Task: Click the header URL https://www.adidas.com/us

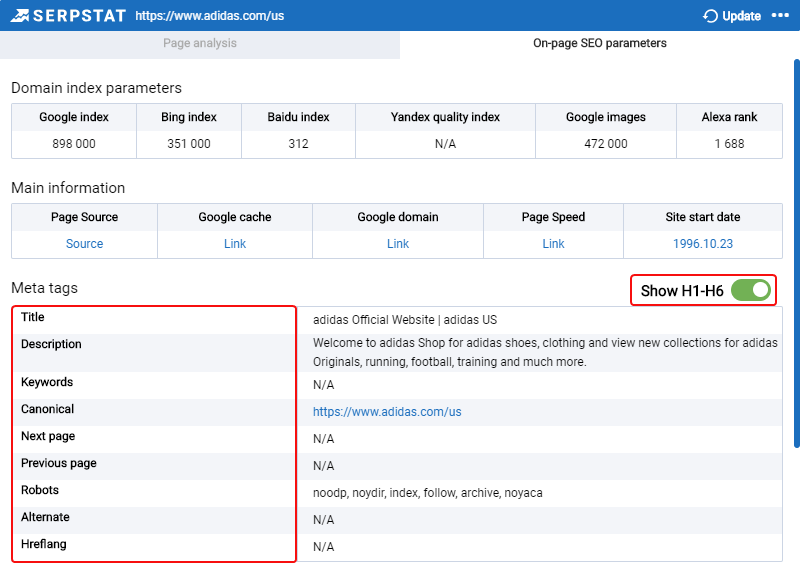Action: [210, 16]
